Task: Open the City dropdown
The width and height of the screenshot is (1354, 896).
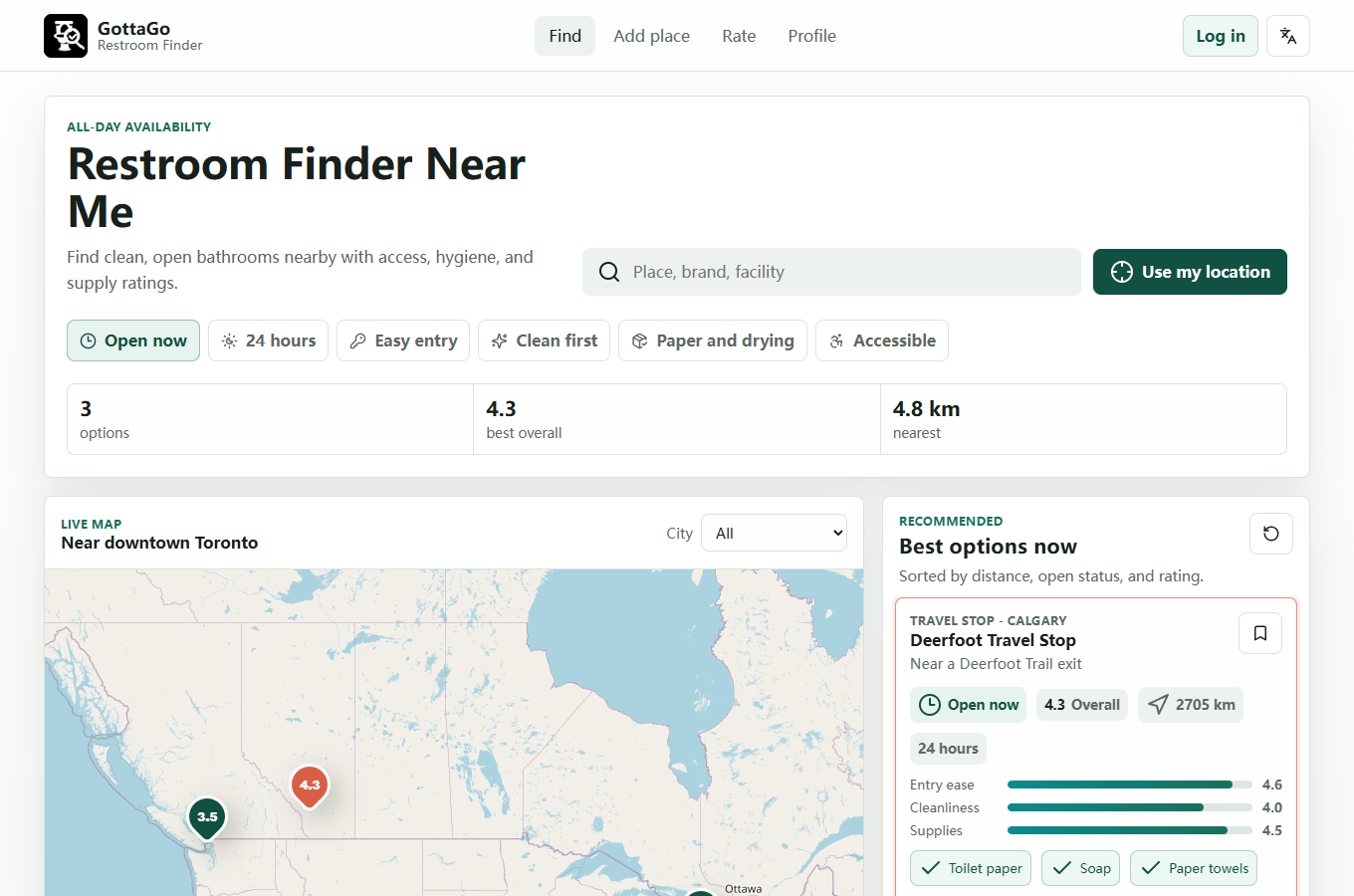Action: click(x=774, y=533)
